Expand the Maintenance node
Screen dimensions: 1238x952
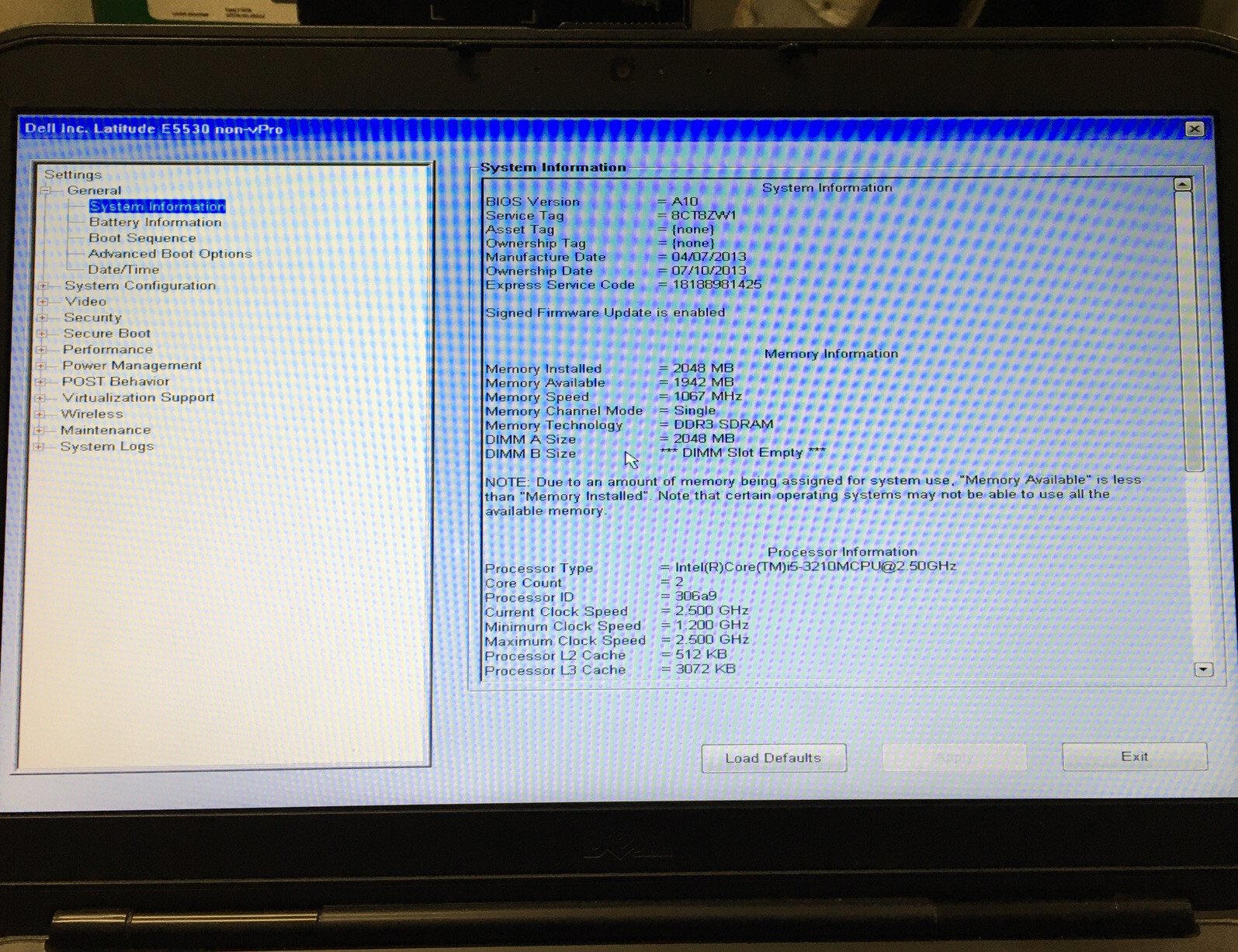pyautogui.click(x=40, y=430)
